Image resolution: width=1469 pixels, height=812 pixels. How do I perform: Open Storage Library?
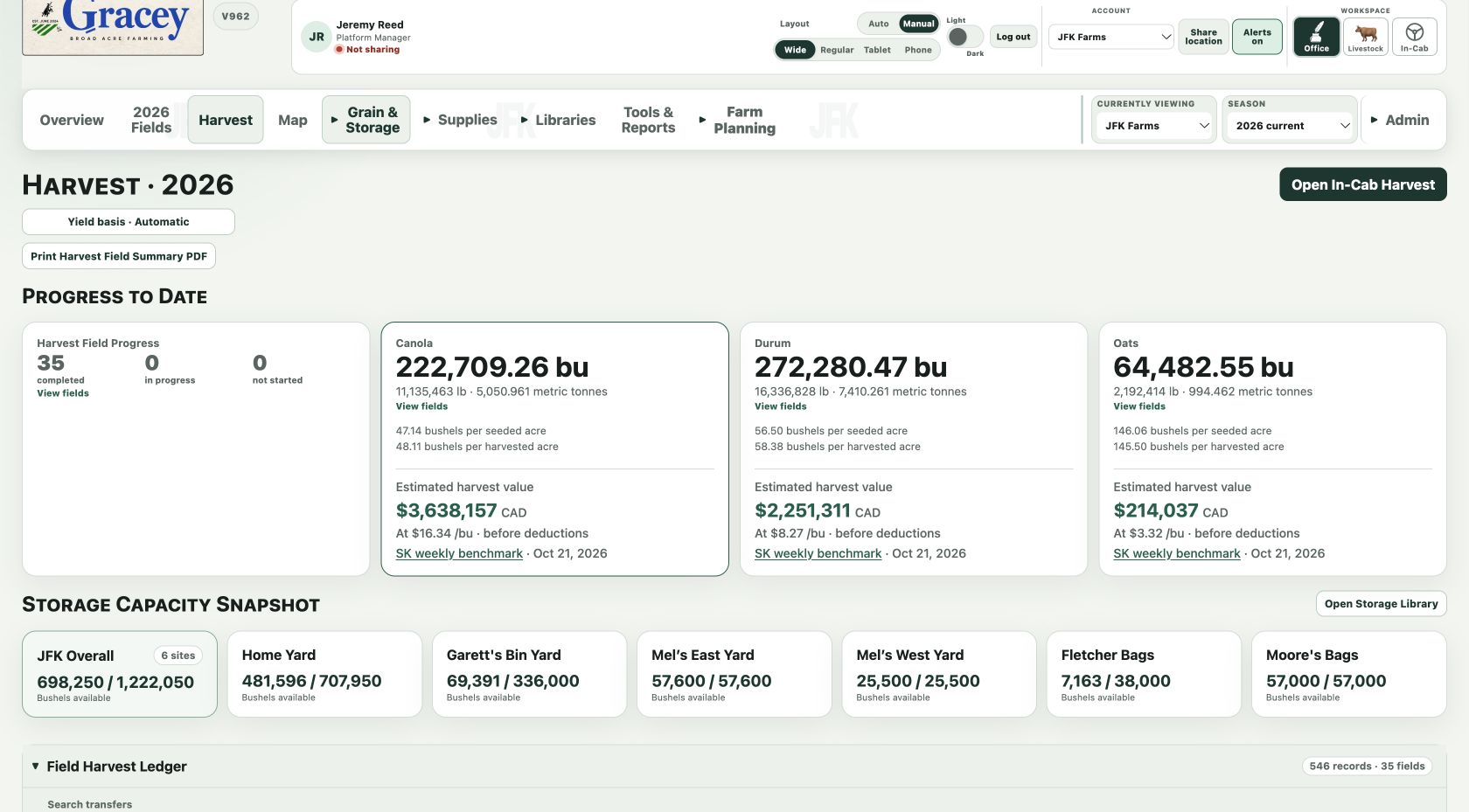point(1381,604)
